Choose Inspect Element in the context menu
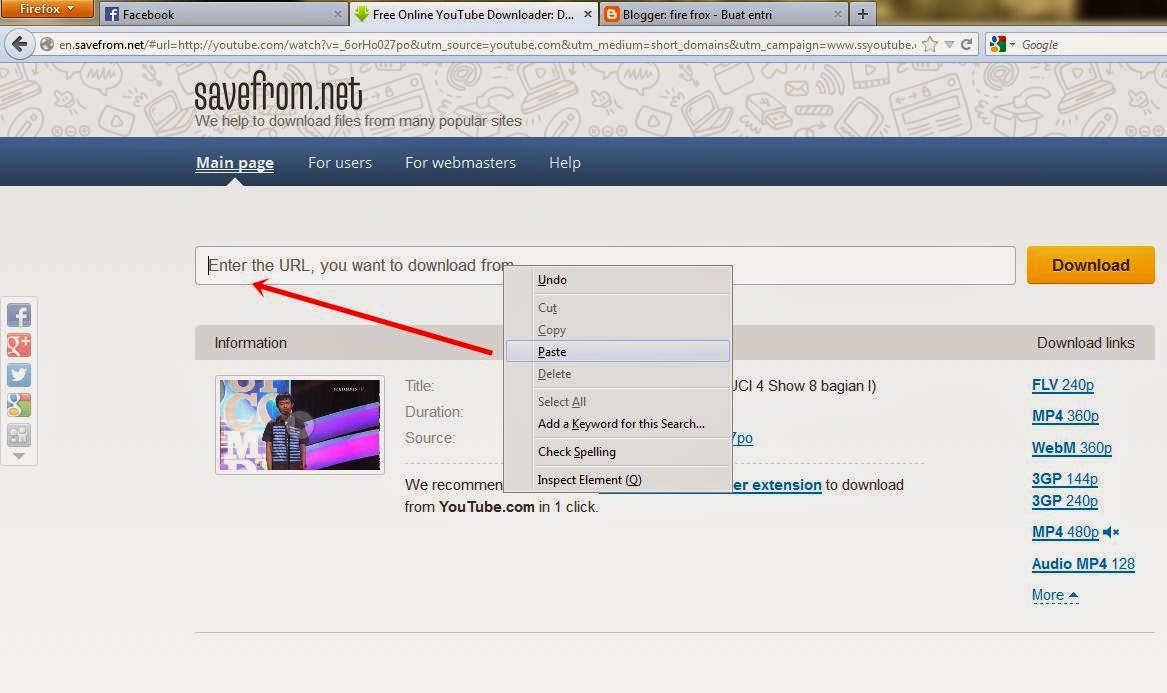 (618, 480)
